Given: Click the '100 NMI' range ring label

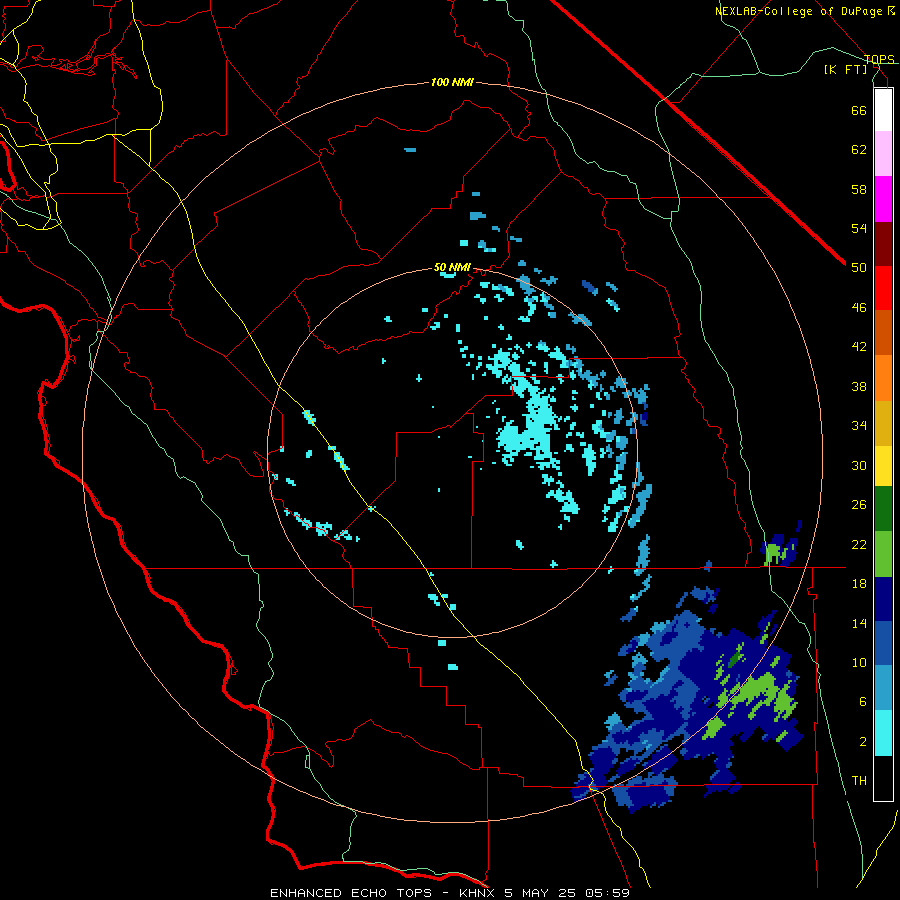Looking at the screenshot, I should 452,83.
